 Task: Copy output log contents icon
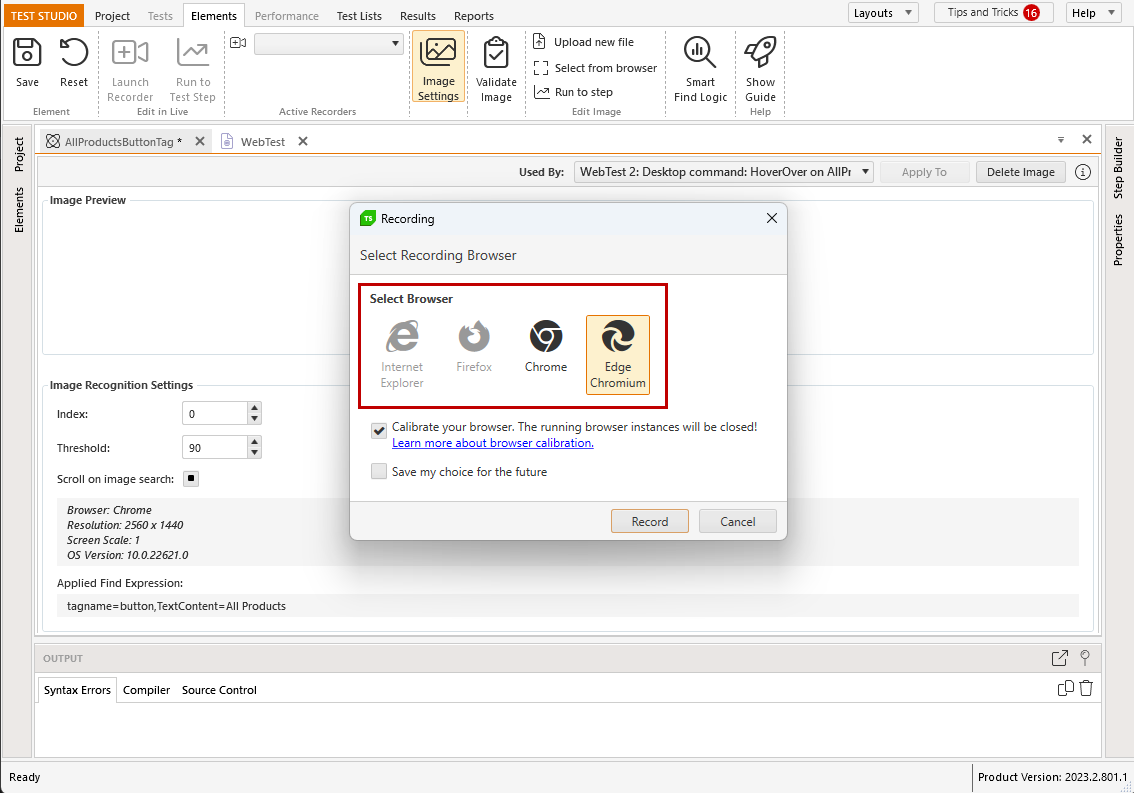[1065, 688]
